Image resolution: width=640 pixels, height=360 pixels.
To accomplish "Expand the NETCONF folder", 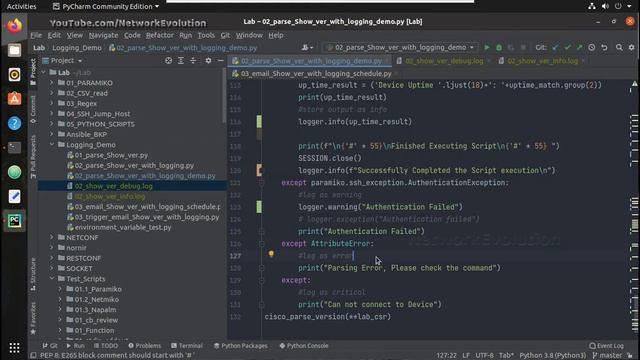I will 52,238.
